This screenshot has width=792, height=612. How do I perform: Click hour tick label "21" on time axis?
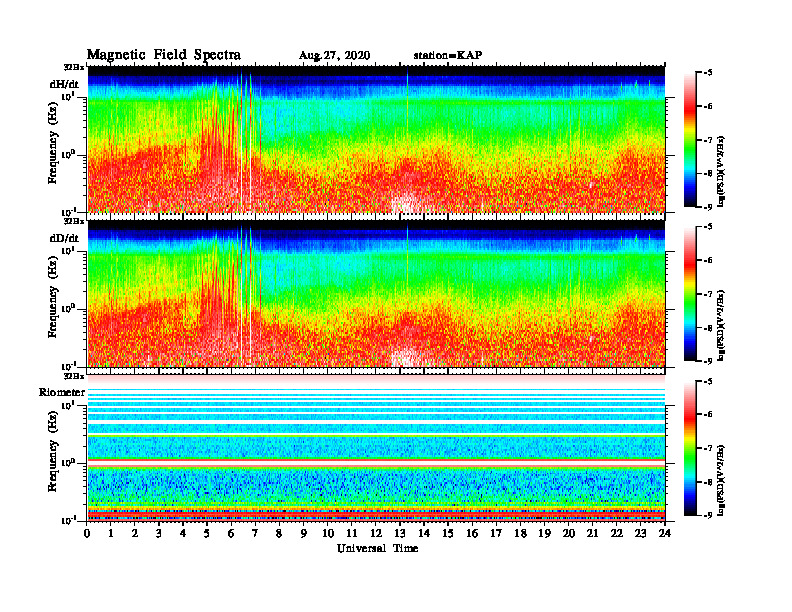[x=592, y=533]
